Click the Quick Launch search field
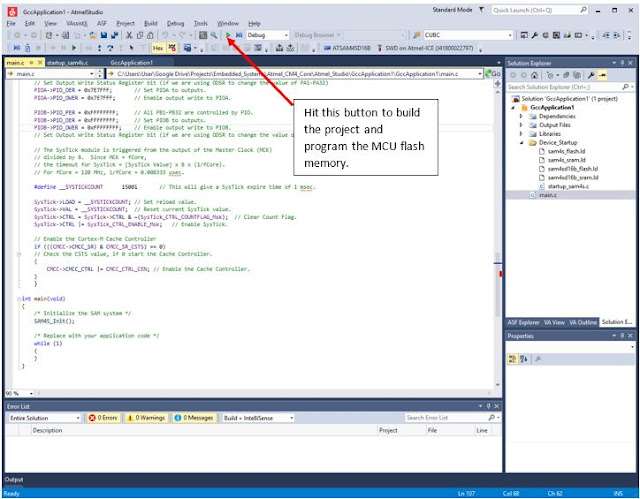 tap(539, 10)
